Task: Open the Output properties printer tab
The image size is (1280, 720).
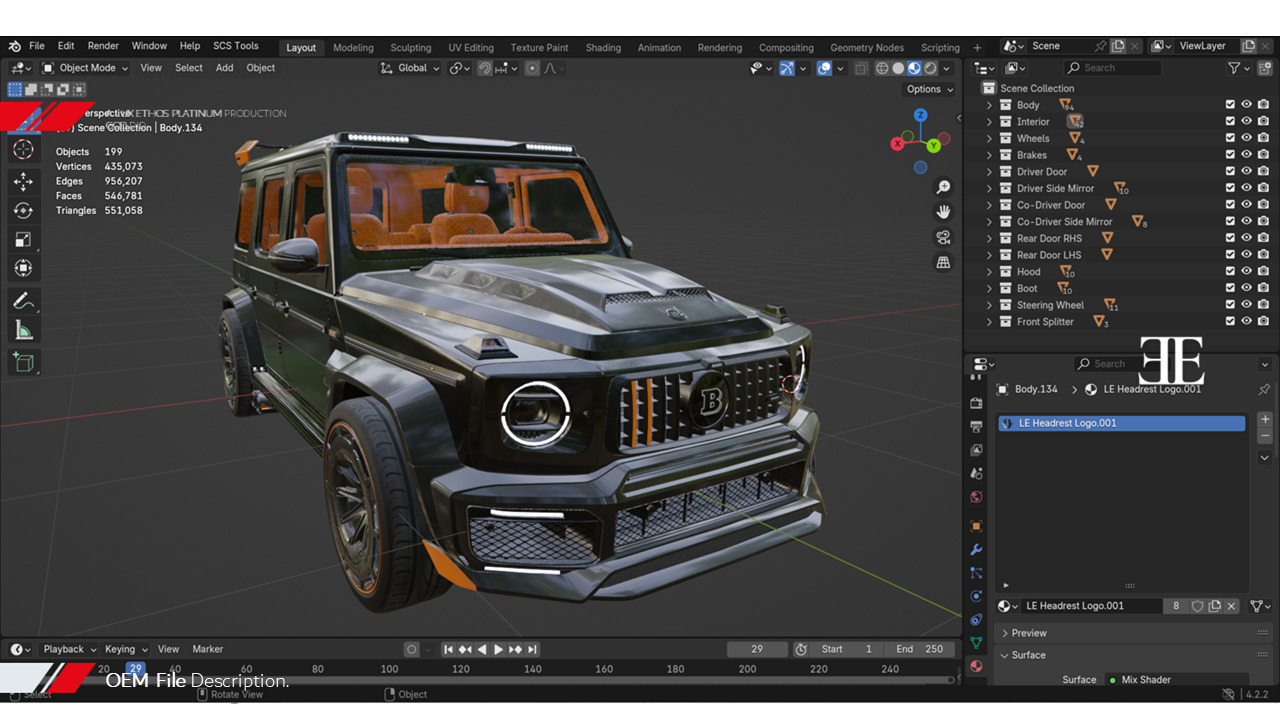Action: (x=976, y=427)
